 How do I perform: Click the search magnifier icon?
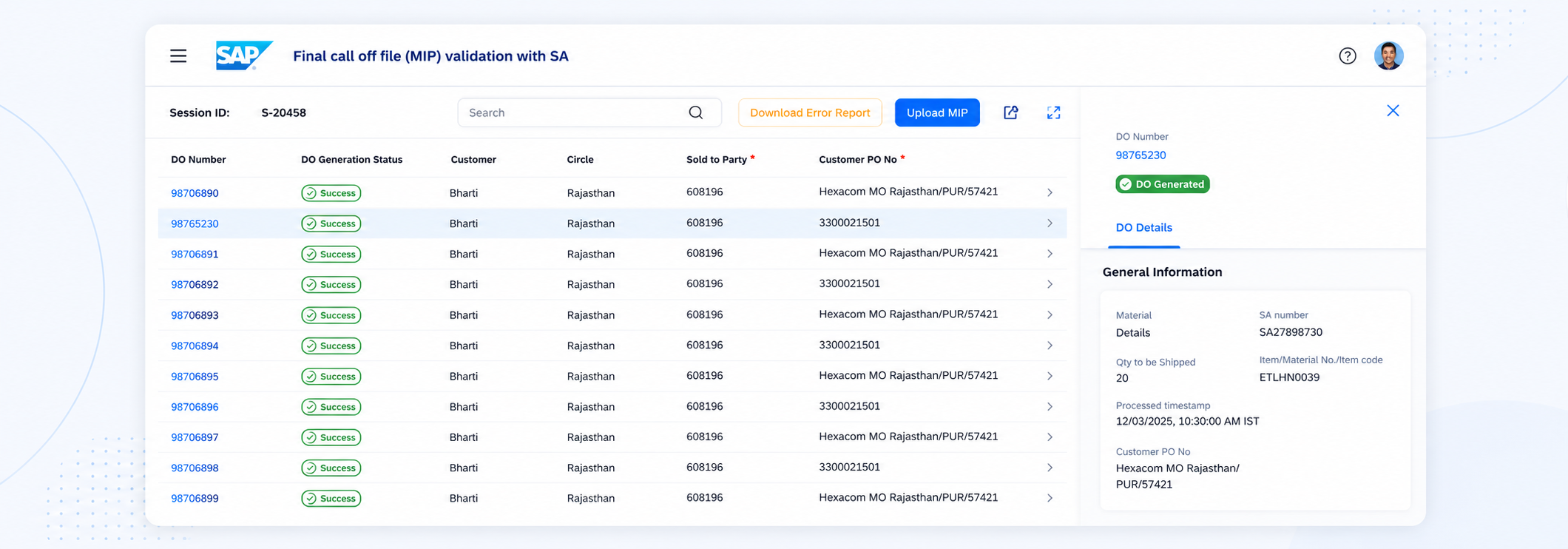[x=696, y=112]
